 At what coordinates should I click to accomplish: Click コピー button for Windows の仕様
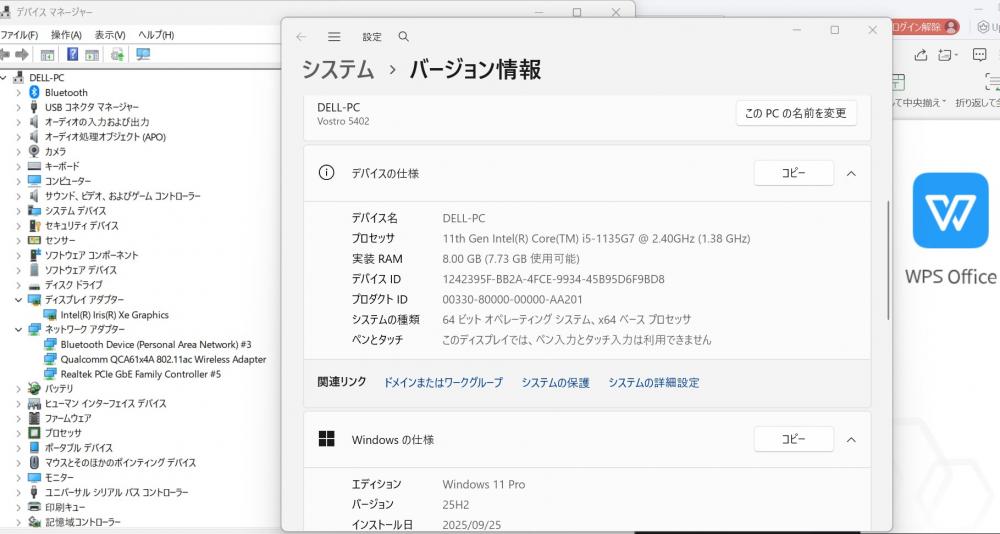coord(793,439)
